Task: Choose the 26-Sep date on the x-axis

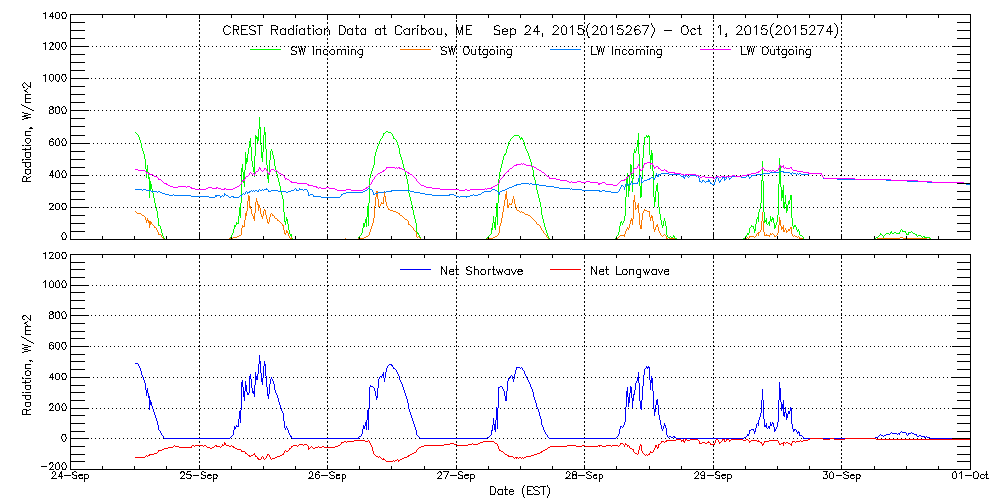Action: [328, 476]
